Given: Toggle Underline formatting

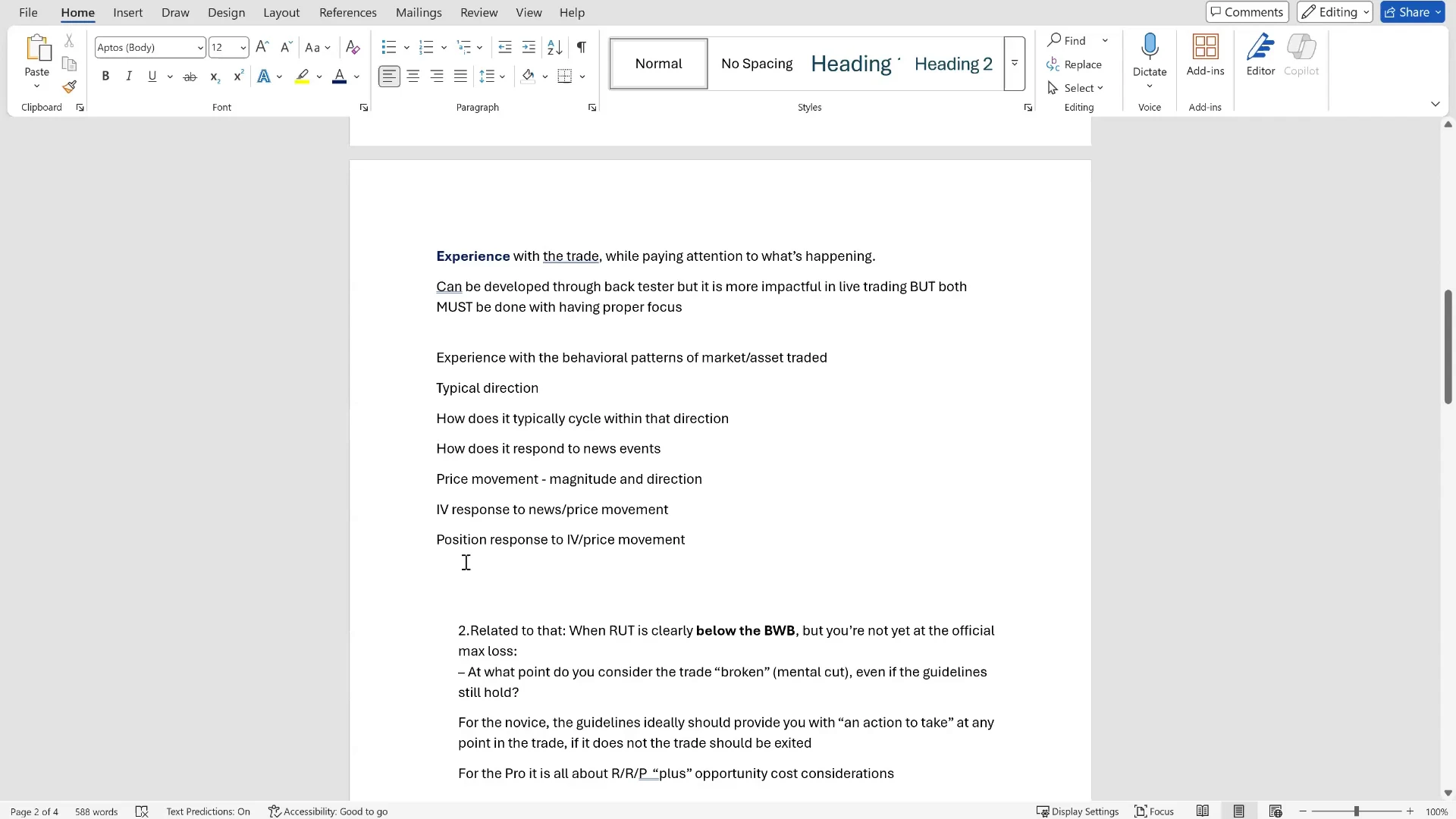Looking at the screenshot, I should (152, 77).
